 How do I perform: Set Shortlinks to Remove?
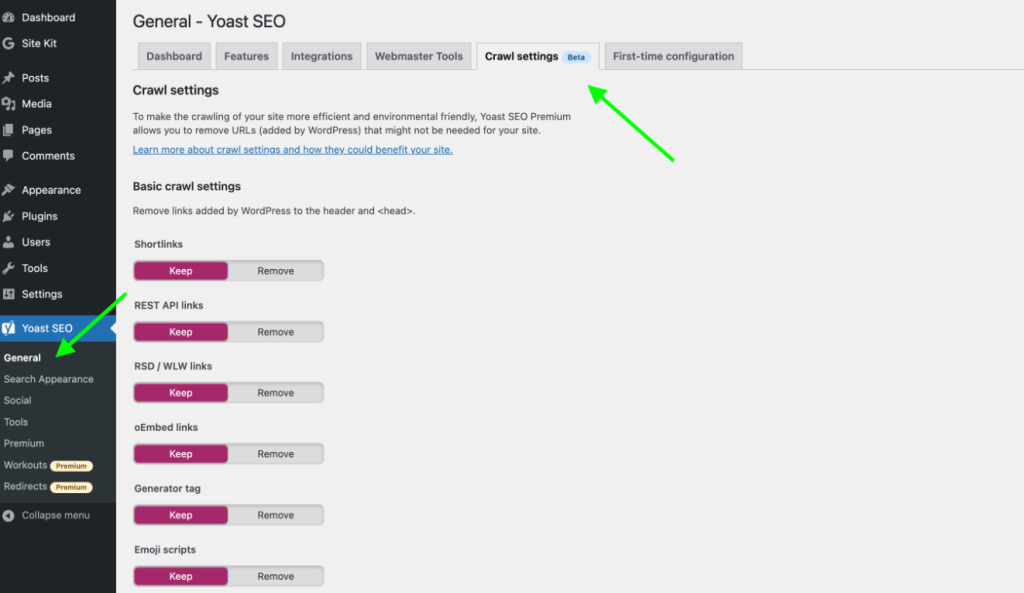[276, 271]
